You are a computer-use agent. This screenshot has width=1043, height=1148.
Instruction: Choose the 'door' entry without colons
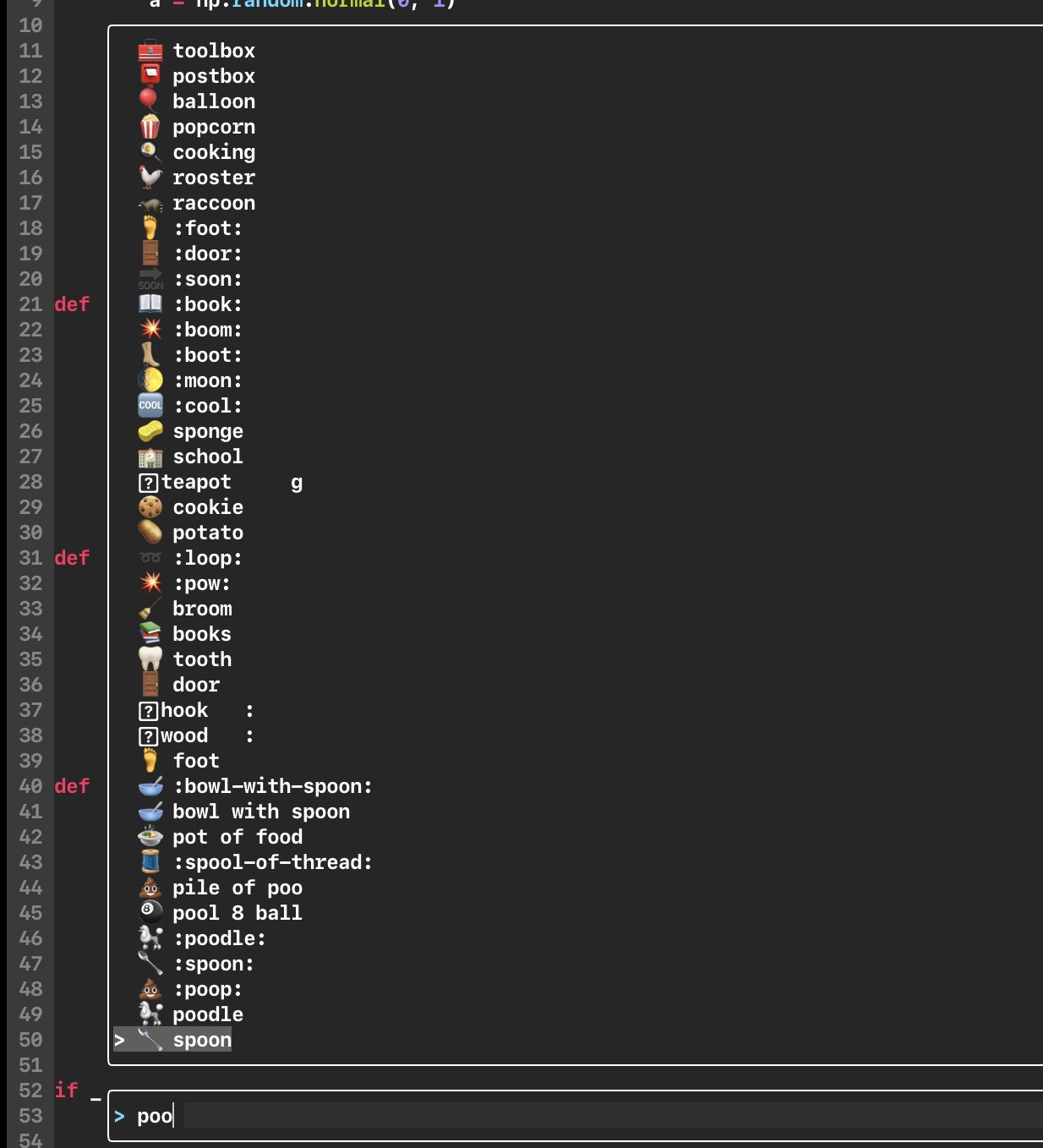[x=196, y=685]
